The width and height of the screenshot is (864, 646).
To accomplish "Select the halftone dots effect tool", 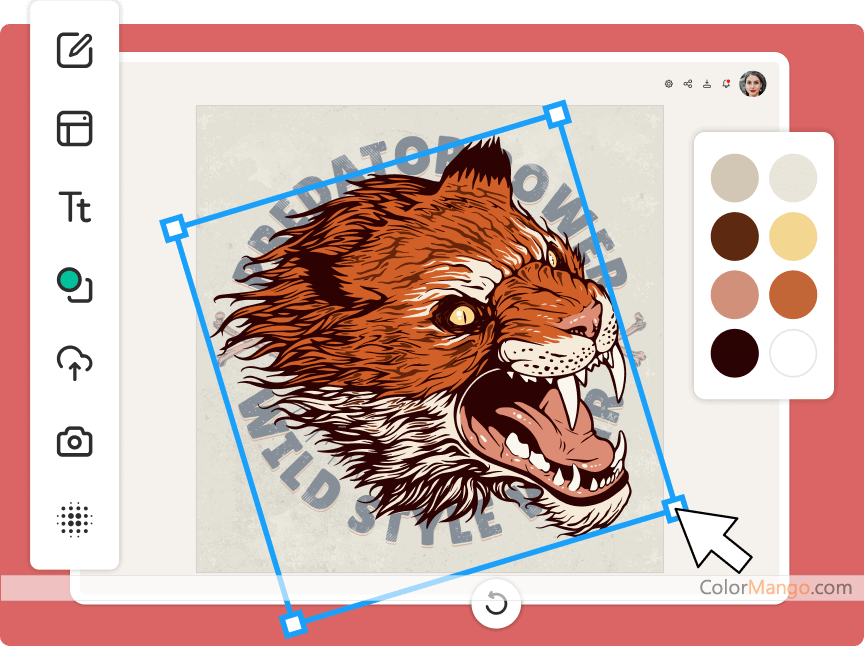I will pyautogui.click(x=75, y=520).
